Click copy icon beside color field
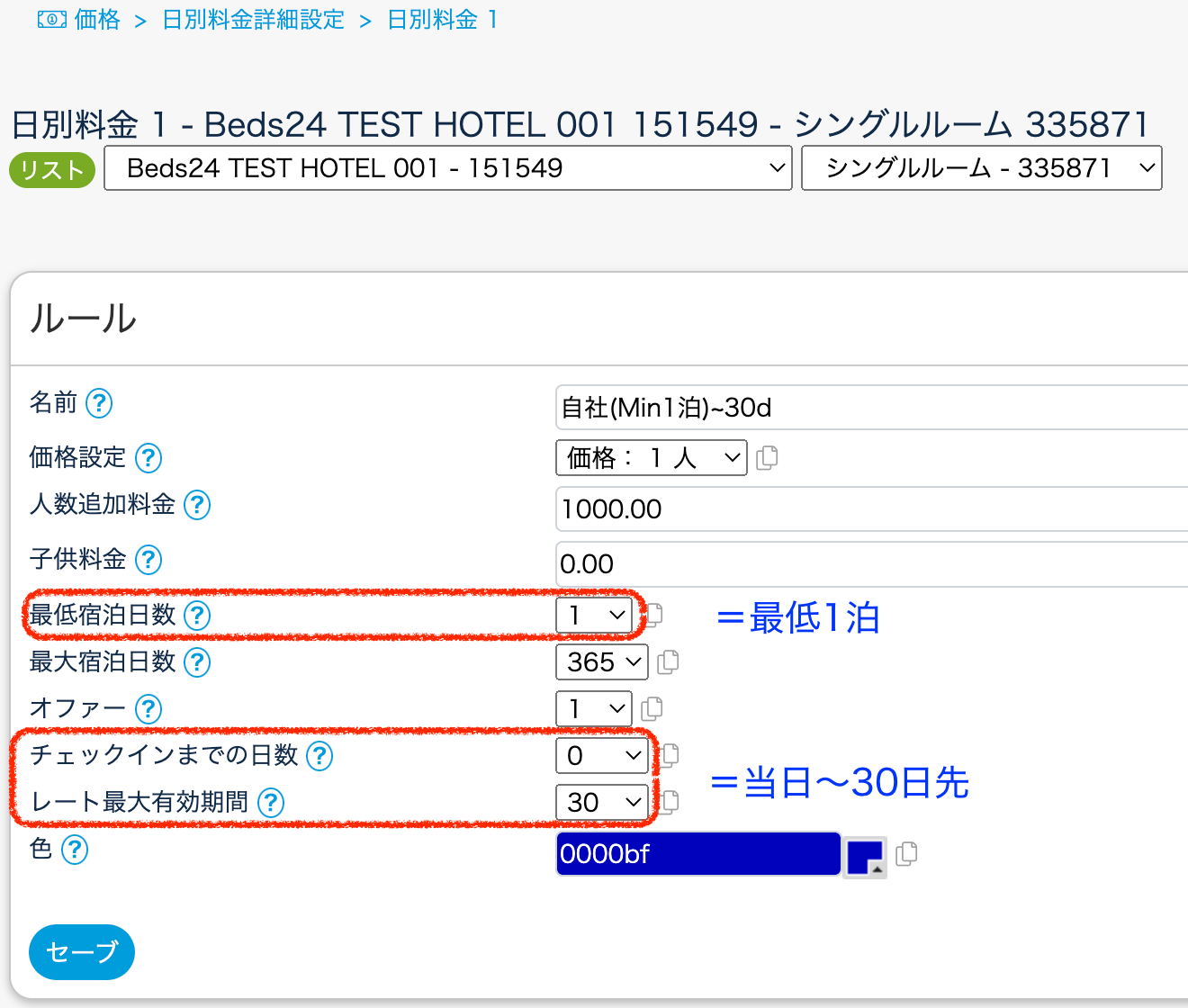Image resolution: width=1188 pixels, height=1008 pixels. (x=906, y=853)
